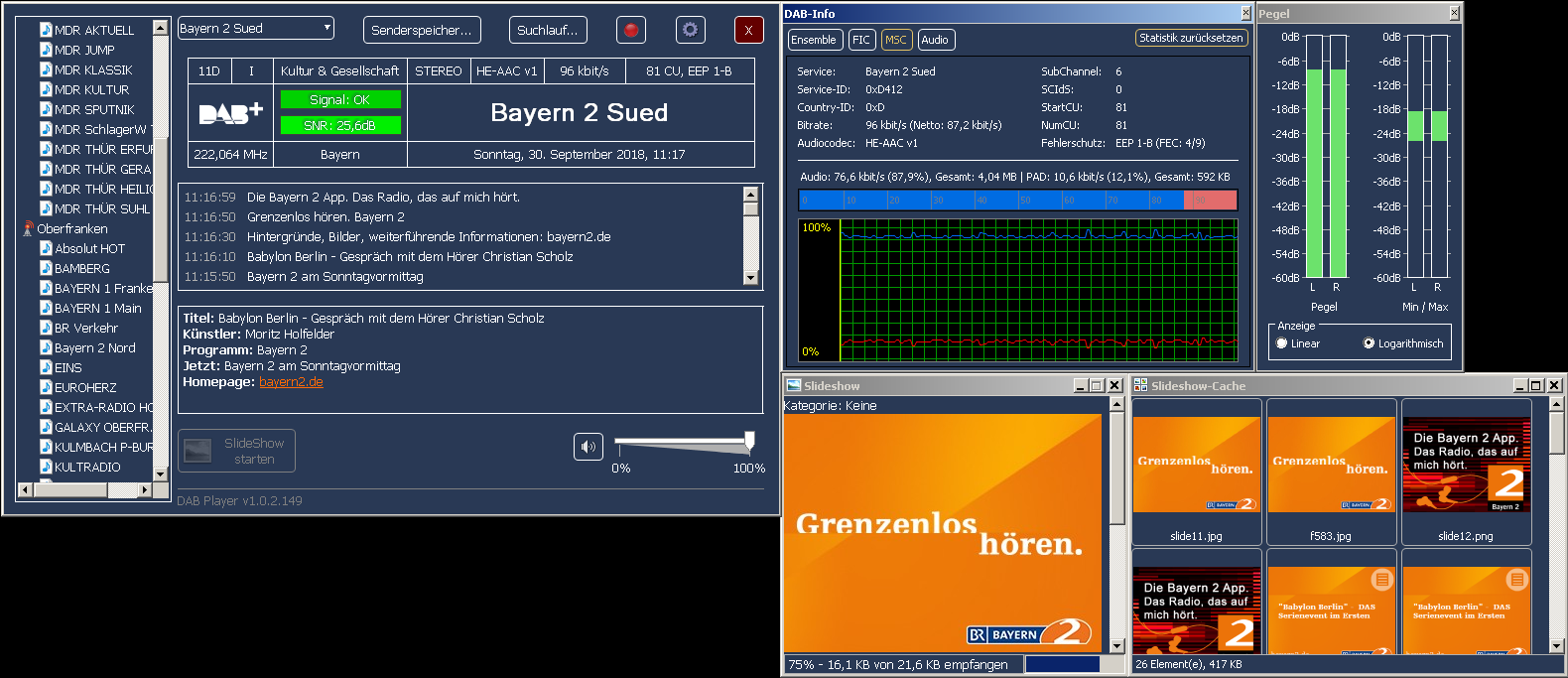
Task: Click the red record button
Action: click(x=630, y=30)
